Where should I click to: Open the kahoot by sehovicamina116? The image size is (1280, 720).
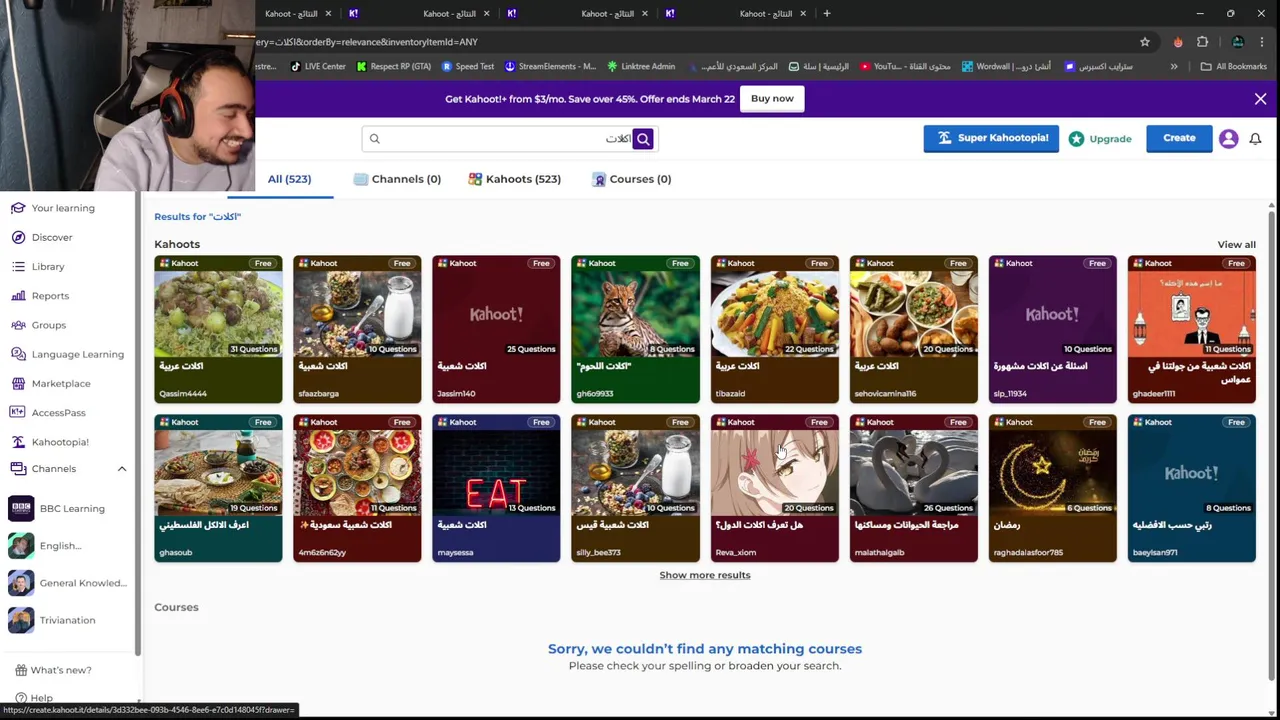(913, 329)
